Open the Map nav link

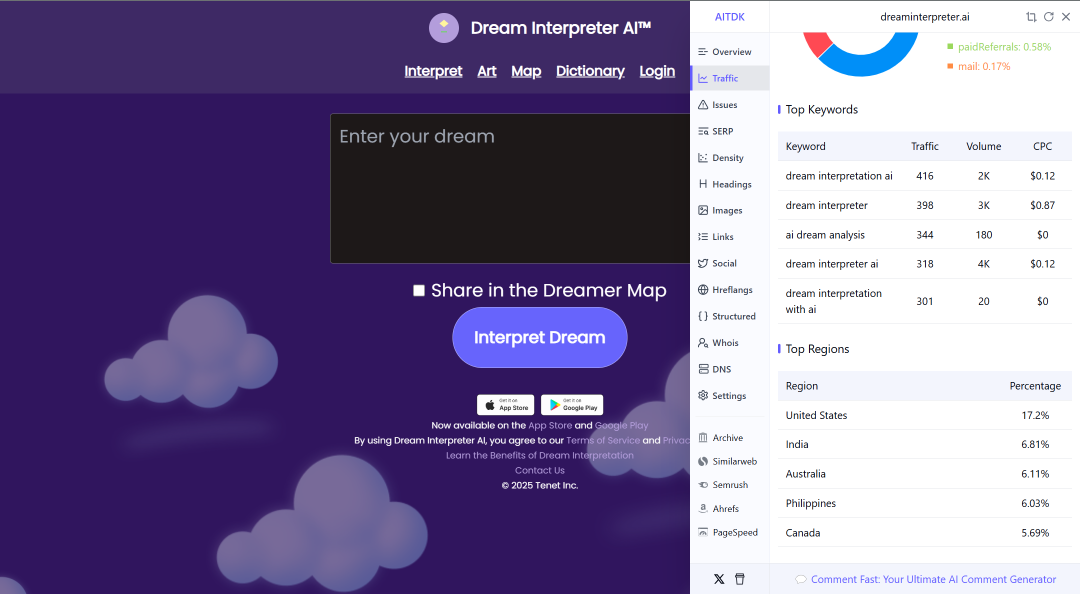(526, 71)
